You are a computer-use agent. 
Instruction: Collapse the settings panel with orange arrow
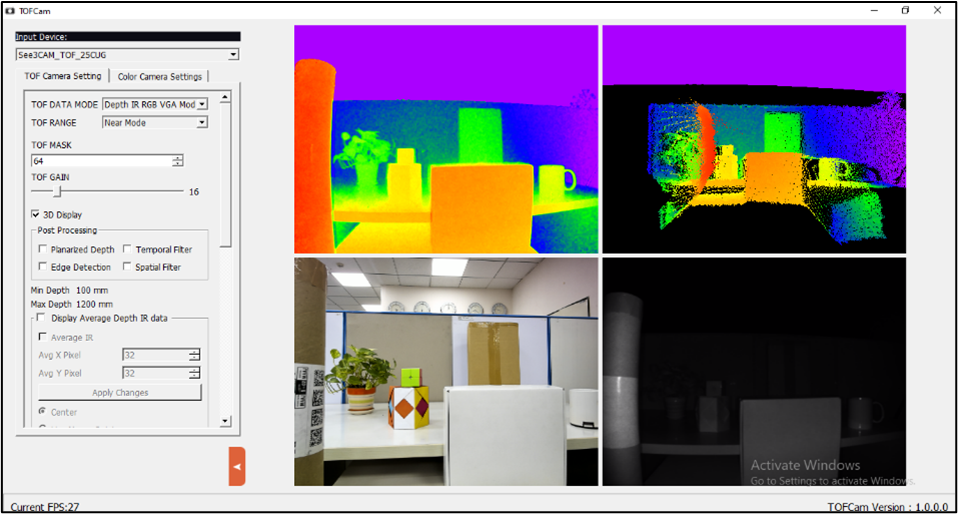[x=237, y=466]
